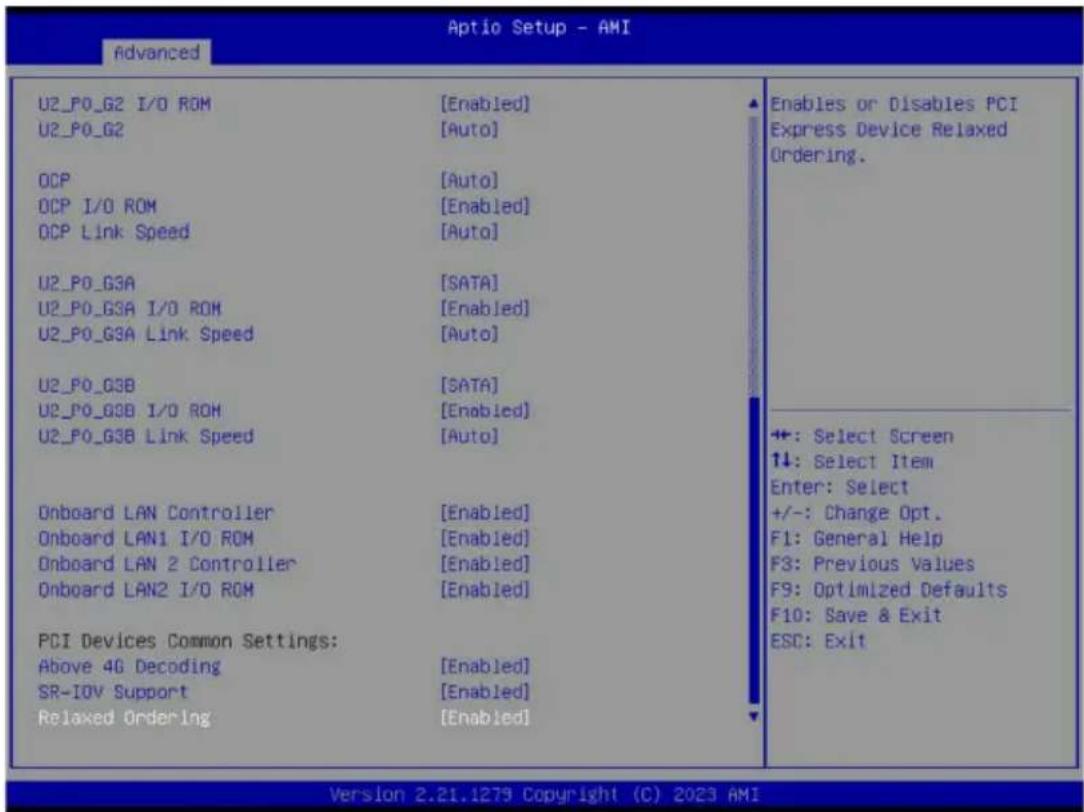Select U2_P0_G3A Link Speed setting

[x=146, y=334]
